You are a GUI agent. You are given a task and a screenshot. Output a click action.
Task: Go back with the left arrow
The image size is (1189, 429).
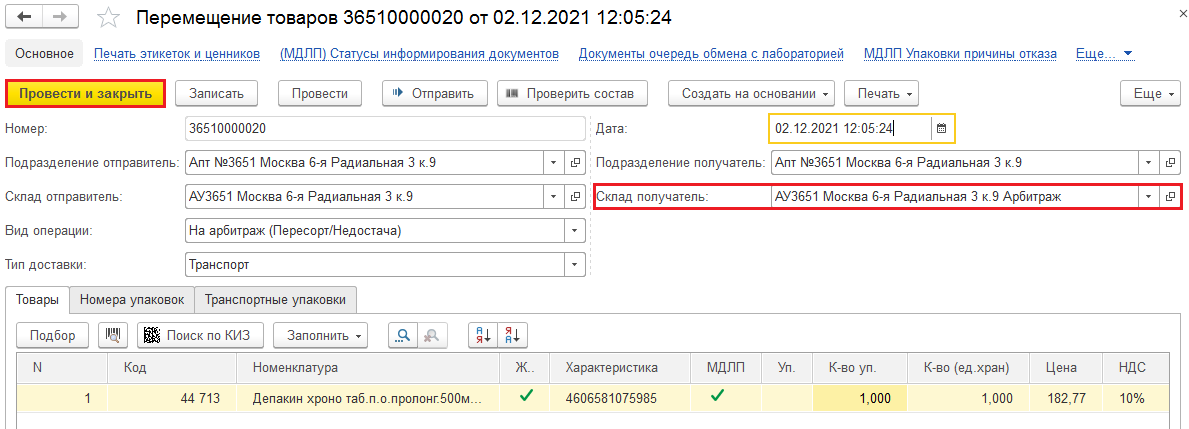pos(25,18)
